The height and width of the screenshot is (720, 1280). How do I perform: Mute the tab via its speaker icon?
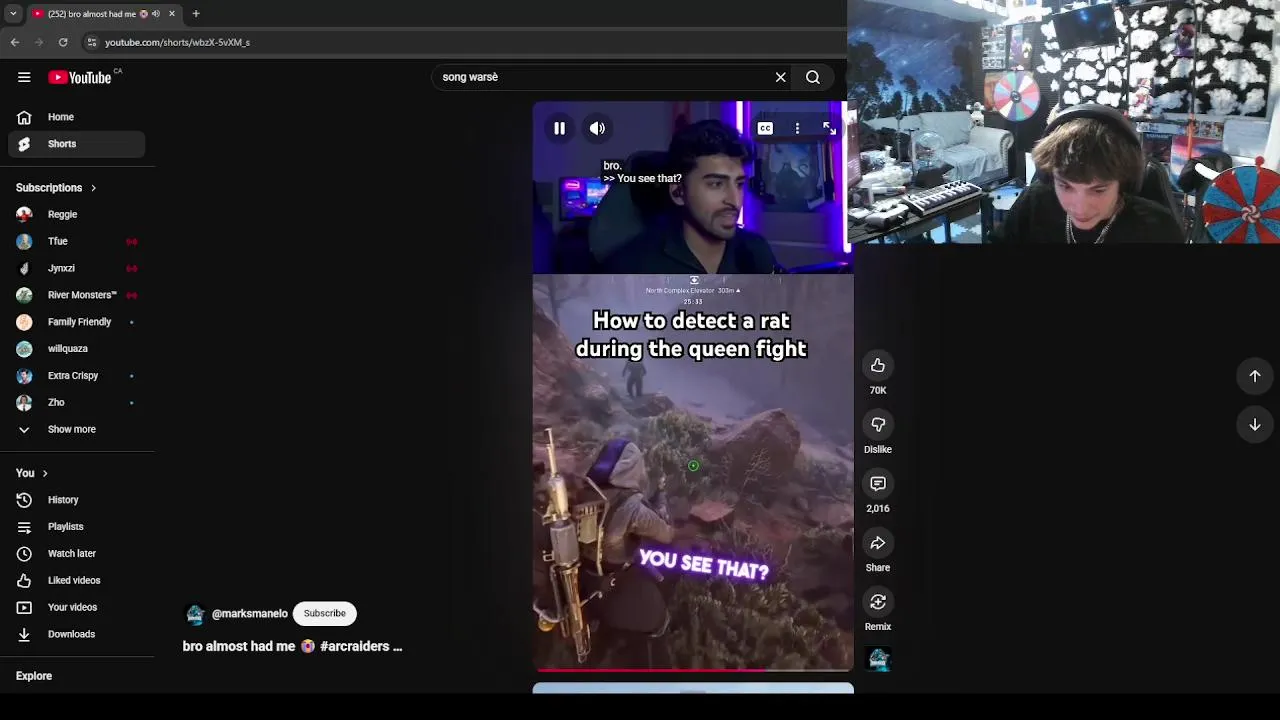pos(155,14)
